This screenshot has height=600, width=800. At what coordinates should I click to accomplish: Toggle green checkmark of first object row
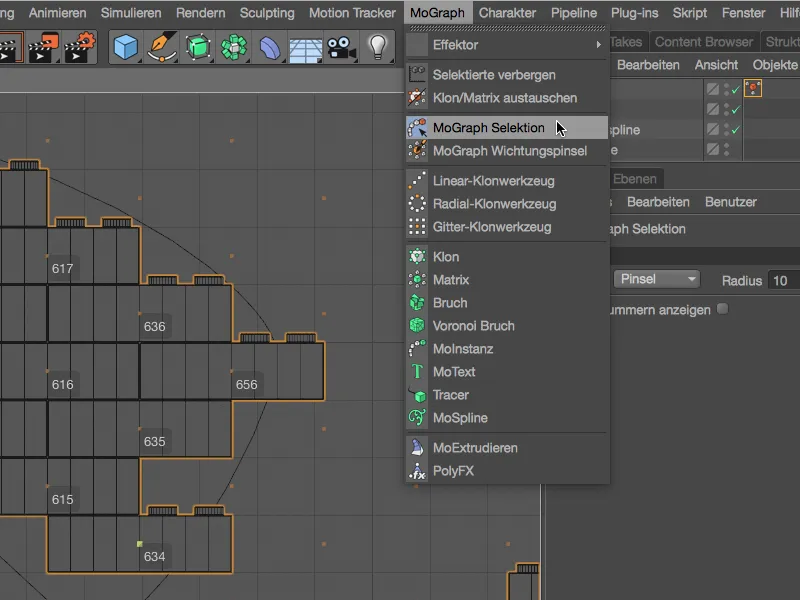[735, 88]
